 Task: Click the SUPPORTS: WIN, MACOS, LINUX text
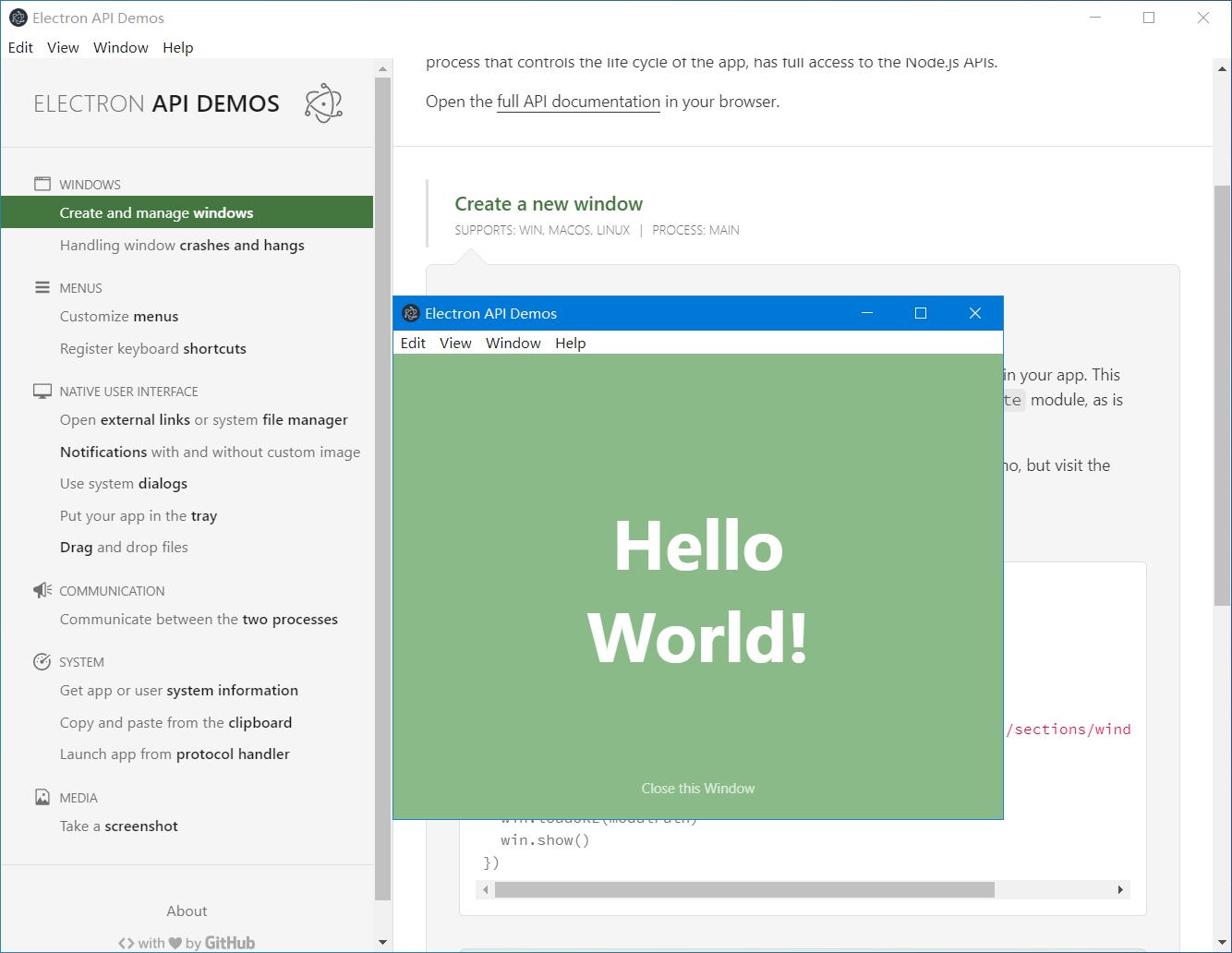(542, 230)
